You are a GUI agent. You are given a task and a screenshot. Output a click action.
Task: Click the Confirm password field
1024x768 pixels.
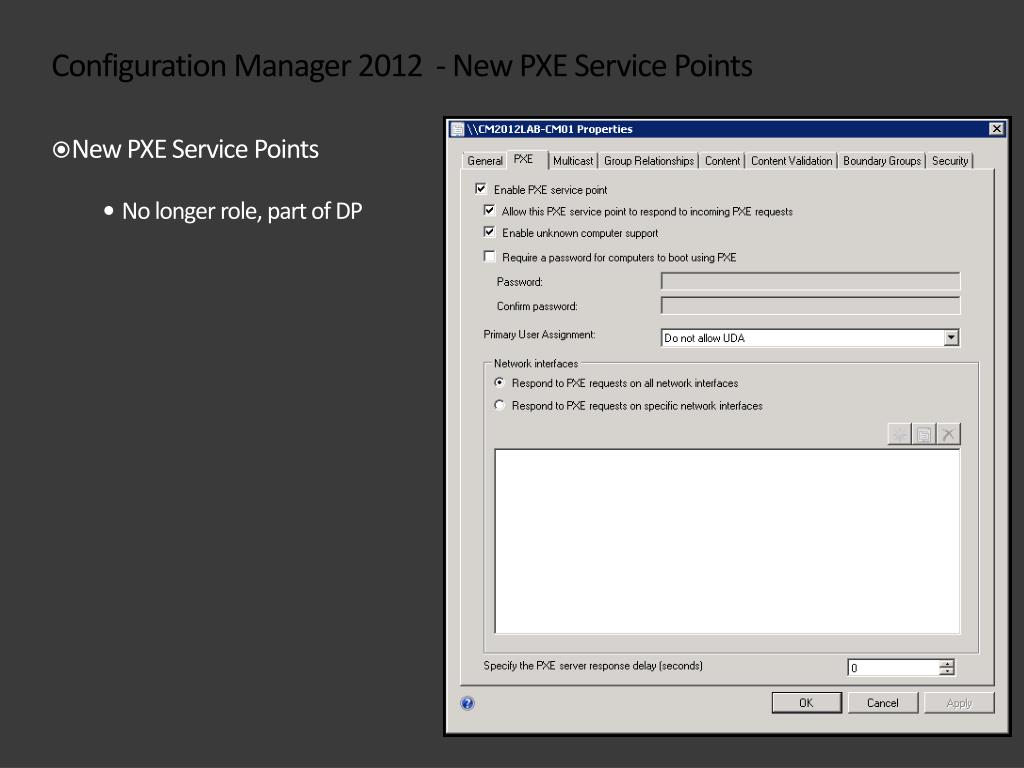point(810,306)
